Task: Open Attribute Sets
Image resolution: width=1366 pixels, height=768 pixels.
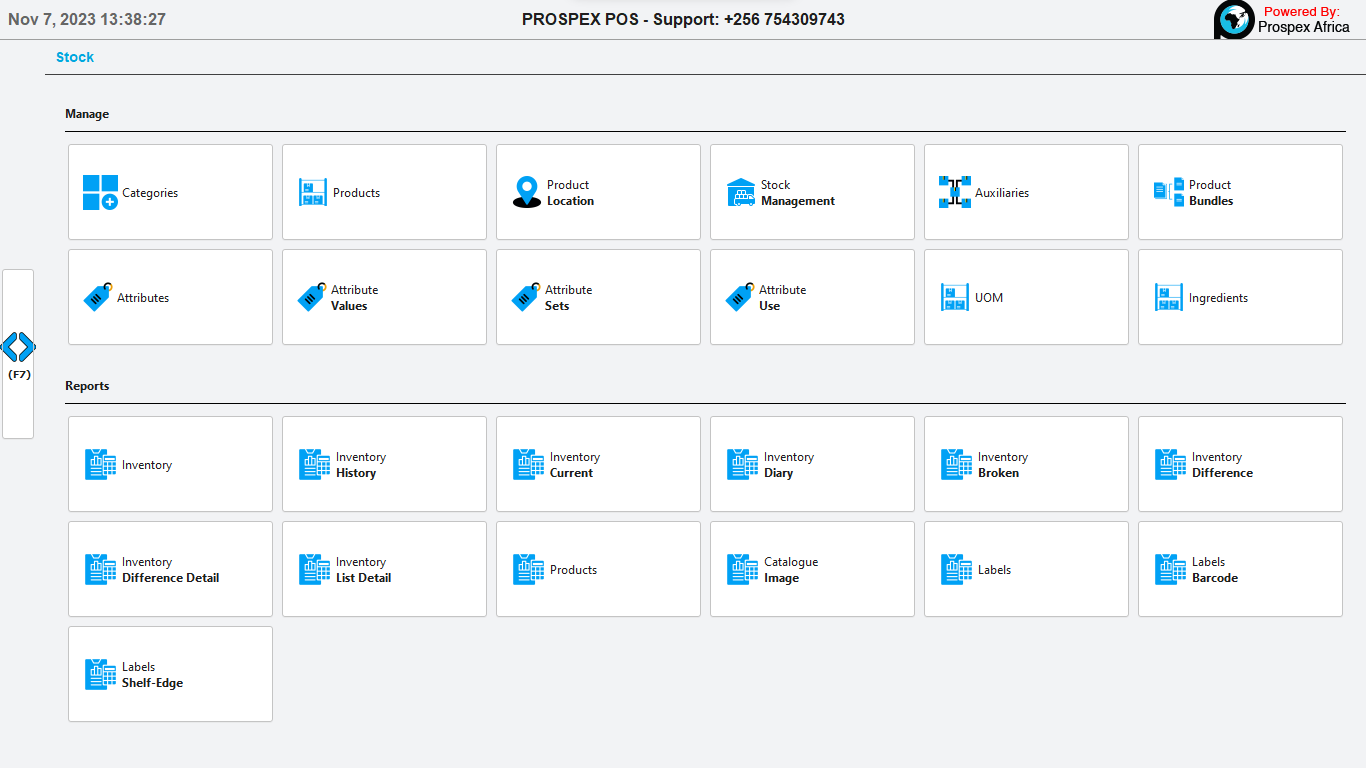Action: pos(598,297)
